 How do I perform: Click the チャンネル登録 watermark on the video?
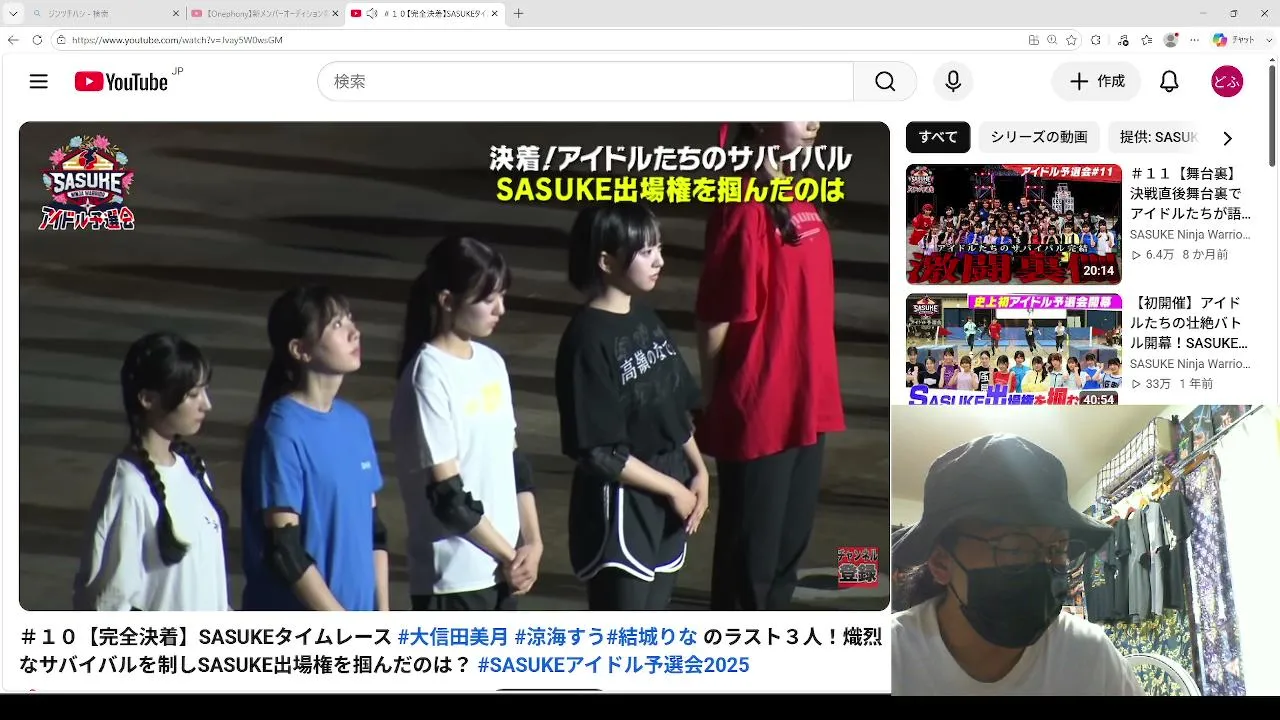(857, 566)
